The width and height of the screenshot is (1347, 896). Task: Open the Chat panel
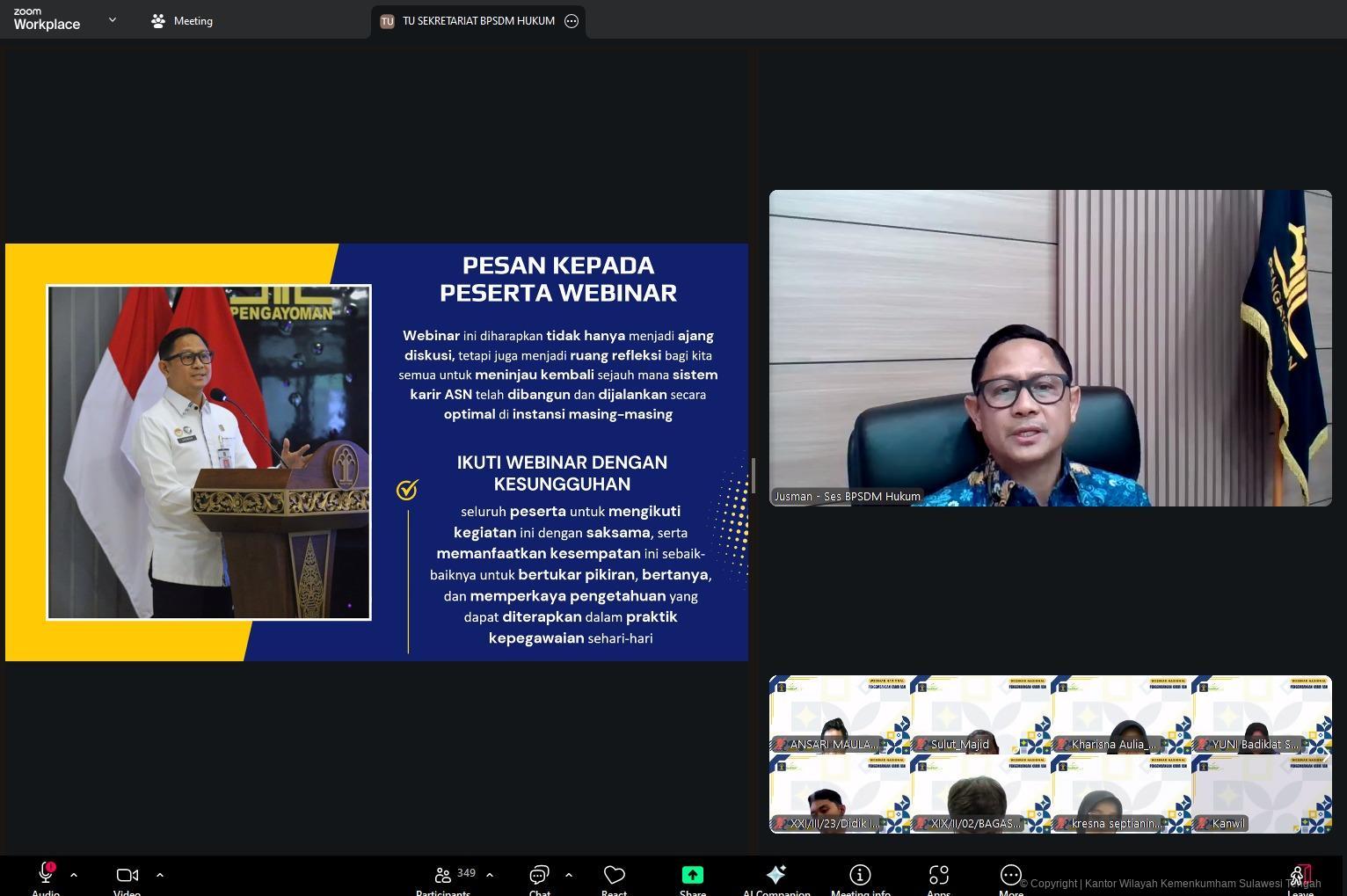539,875
